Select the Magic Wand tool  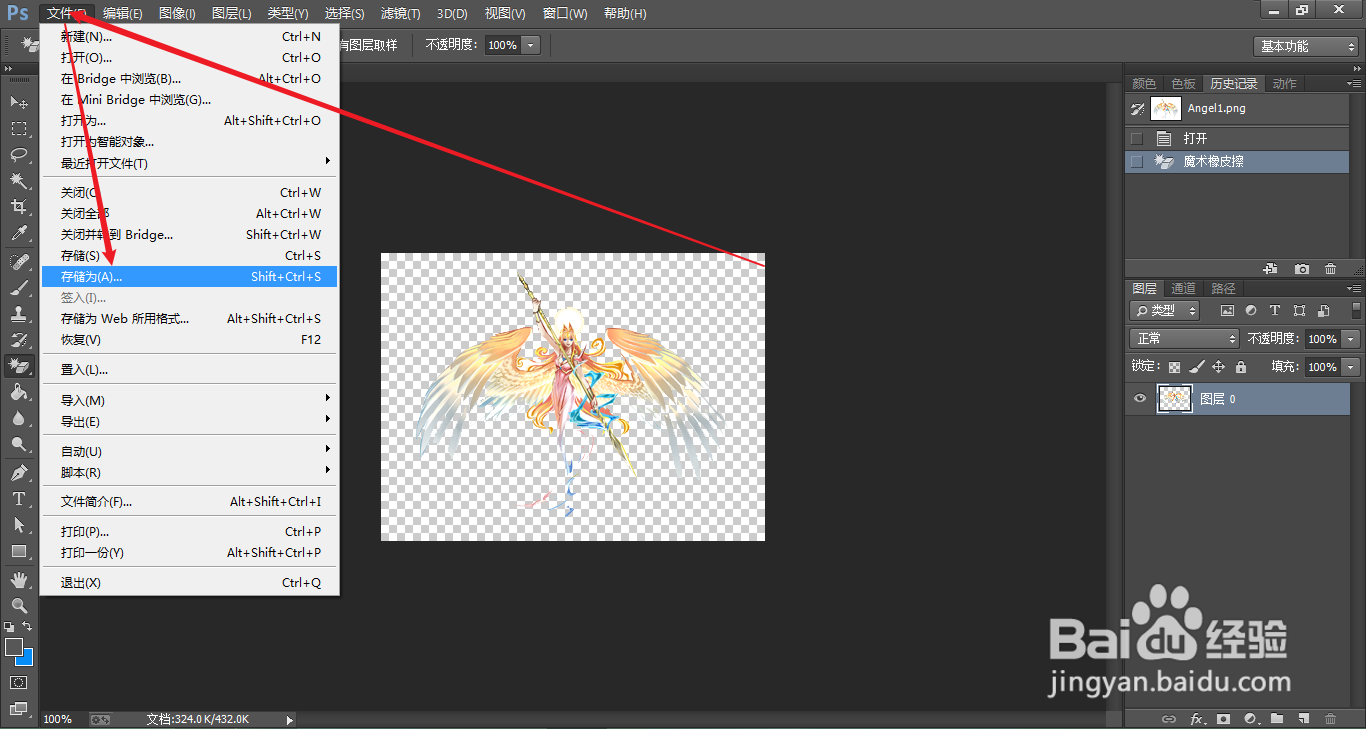[x=19, y=180]
